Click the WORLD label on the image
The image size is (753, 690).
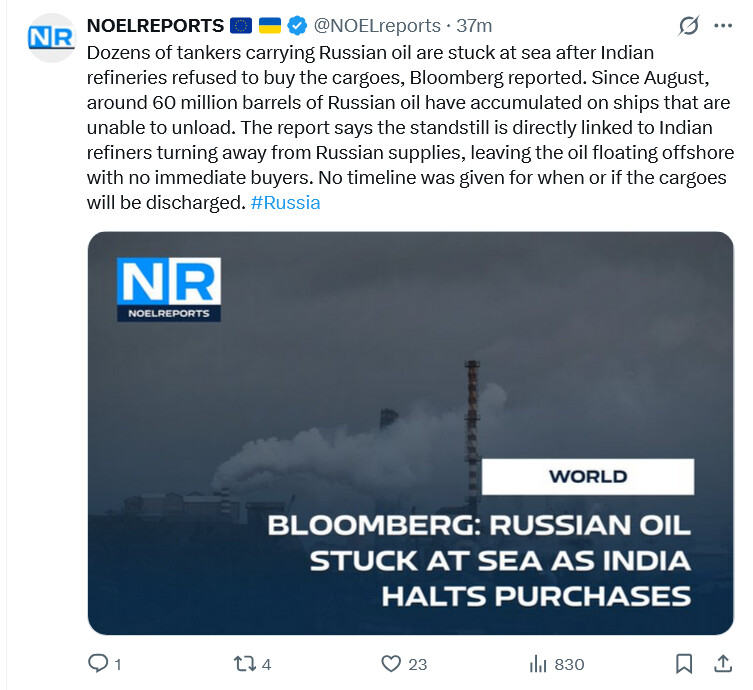point(587,476)
